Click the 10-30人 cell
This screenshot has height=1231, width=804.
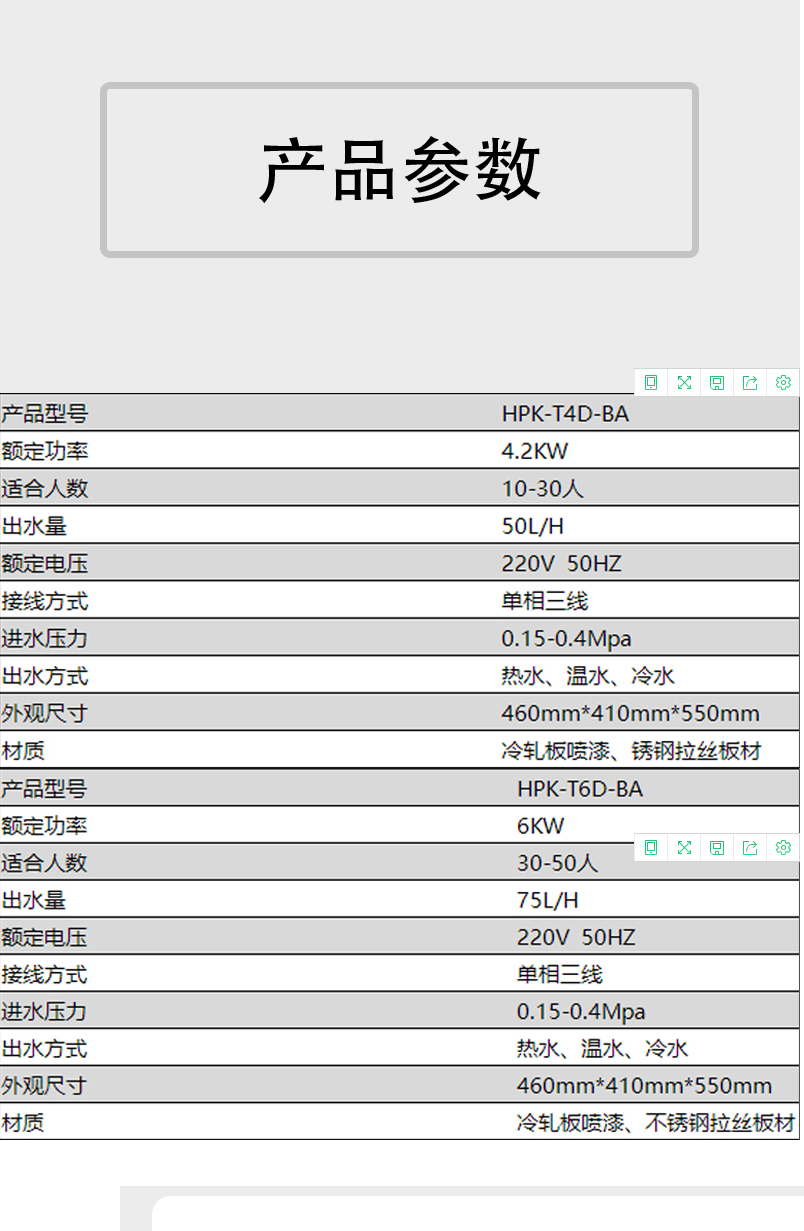[x=542, y=488]
